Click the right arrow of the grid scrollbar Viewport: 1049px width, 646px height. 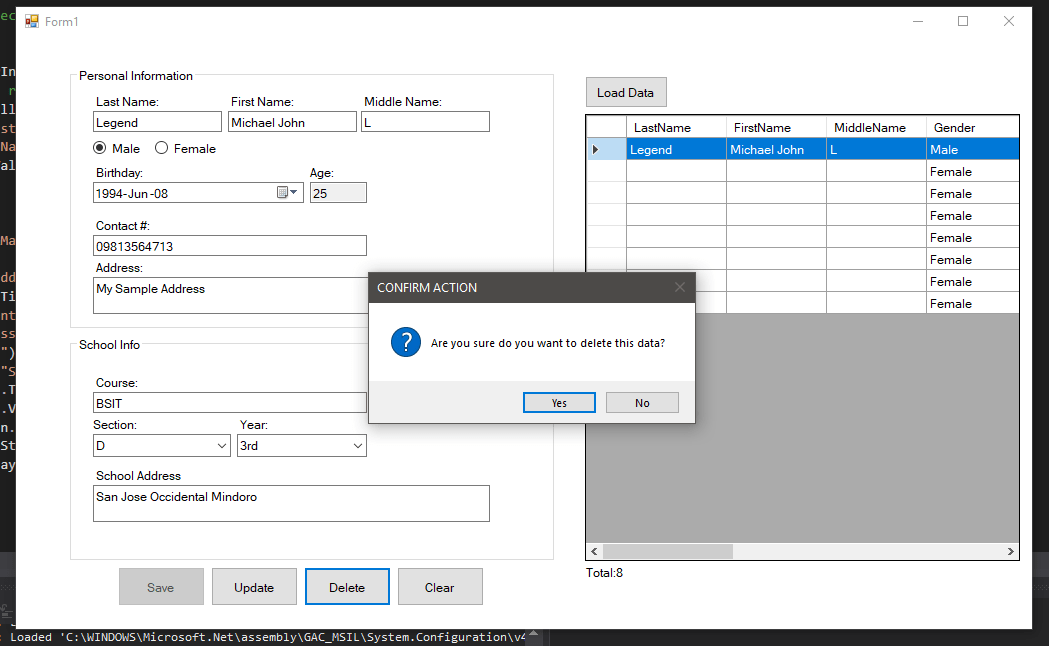click(x=1011, y=551)
